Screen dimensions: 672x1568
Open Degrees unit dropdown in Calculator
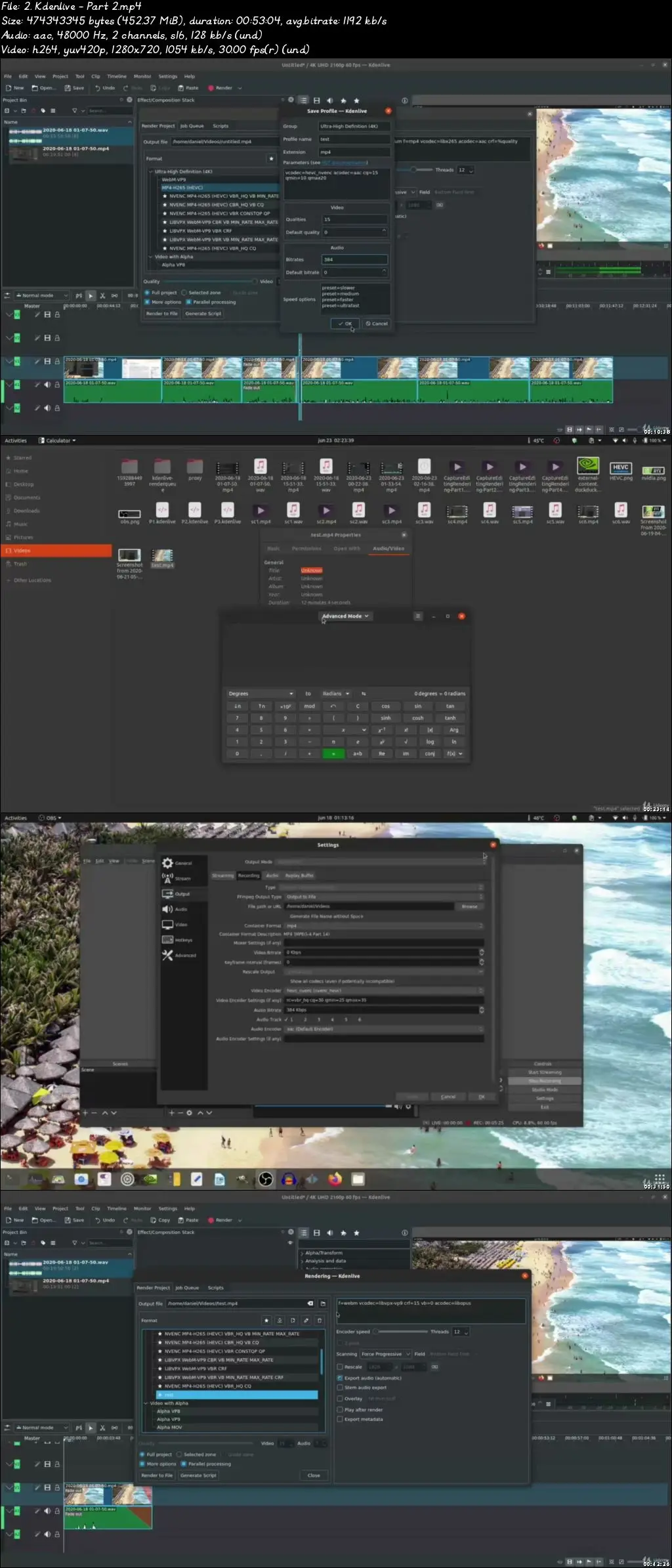pyautogui.click(x=261, y=694)
